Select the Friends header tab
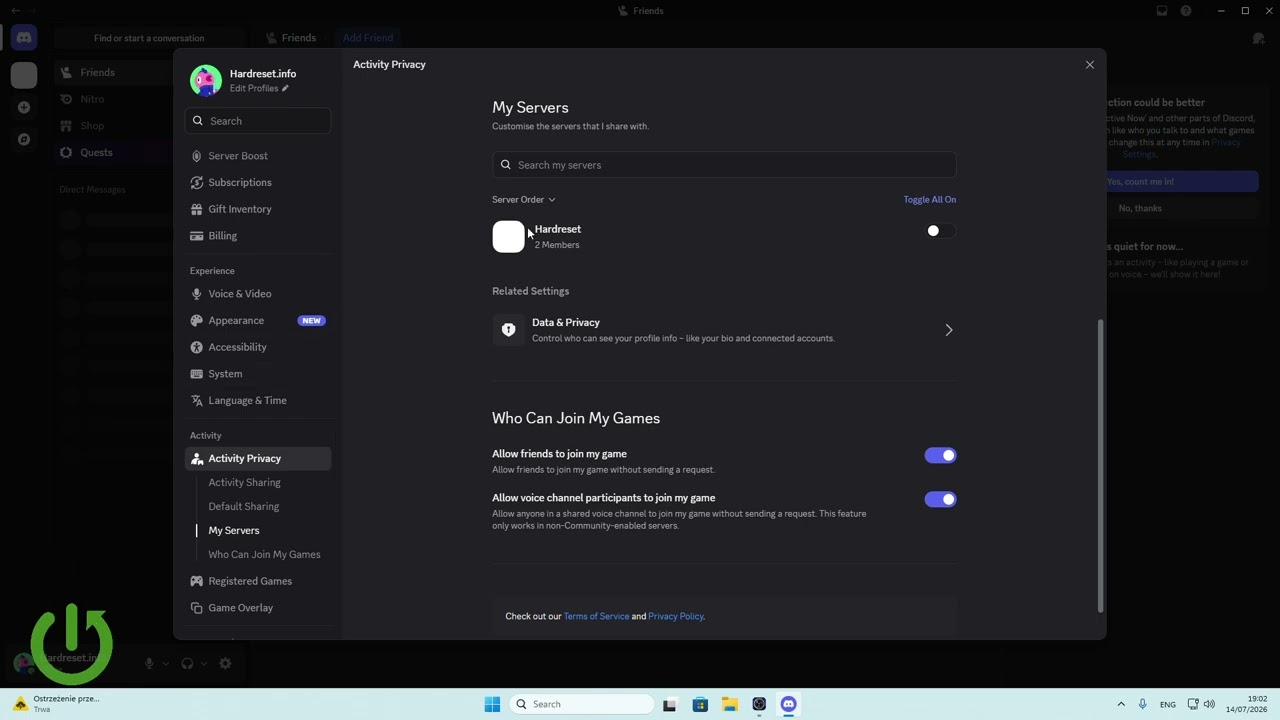Screen dimensions: 1280x720 (291, 38)
